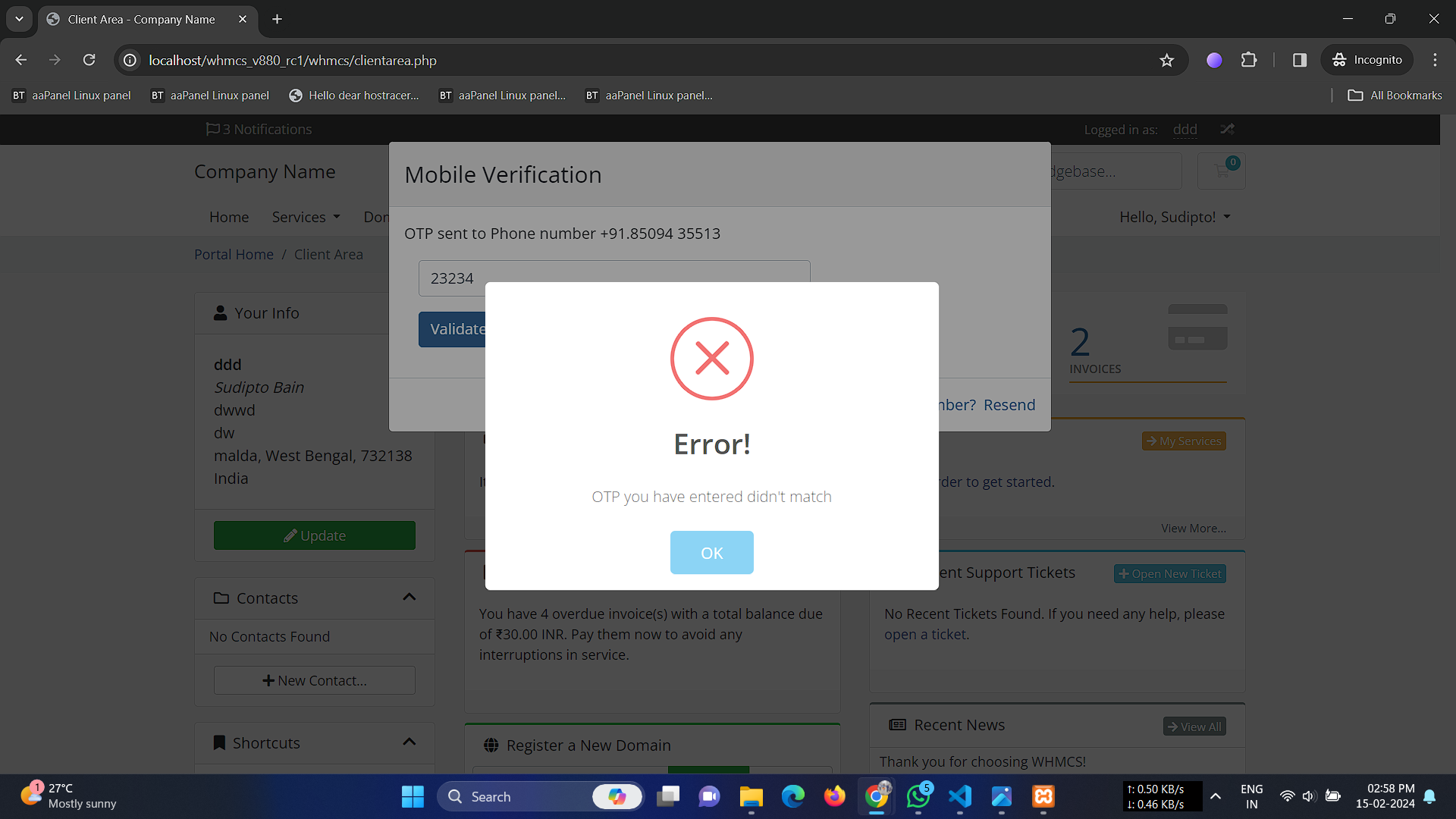Toggle the browser side panel icon
Image resolution: width=1456 pixels, height=819 pixels.
1300,60
